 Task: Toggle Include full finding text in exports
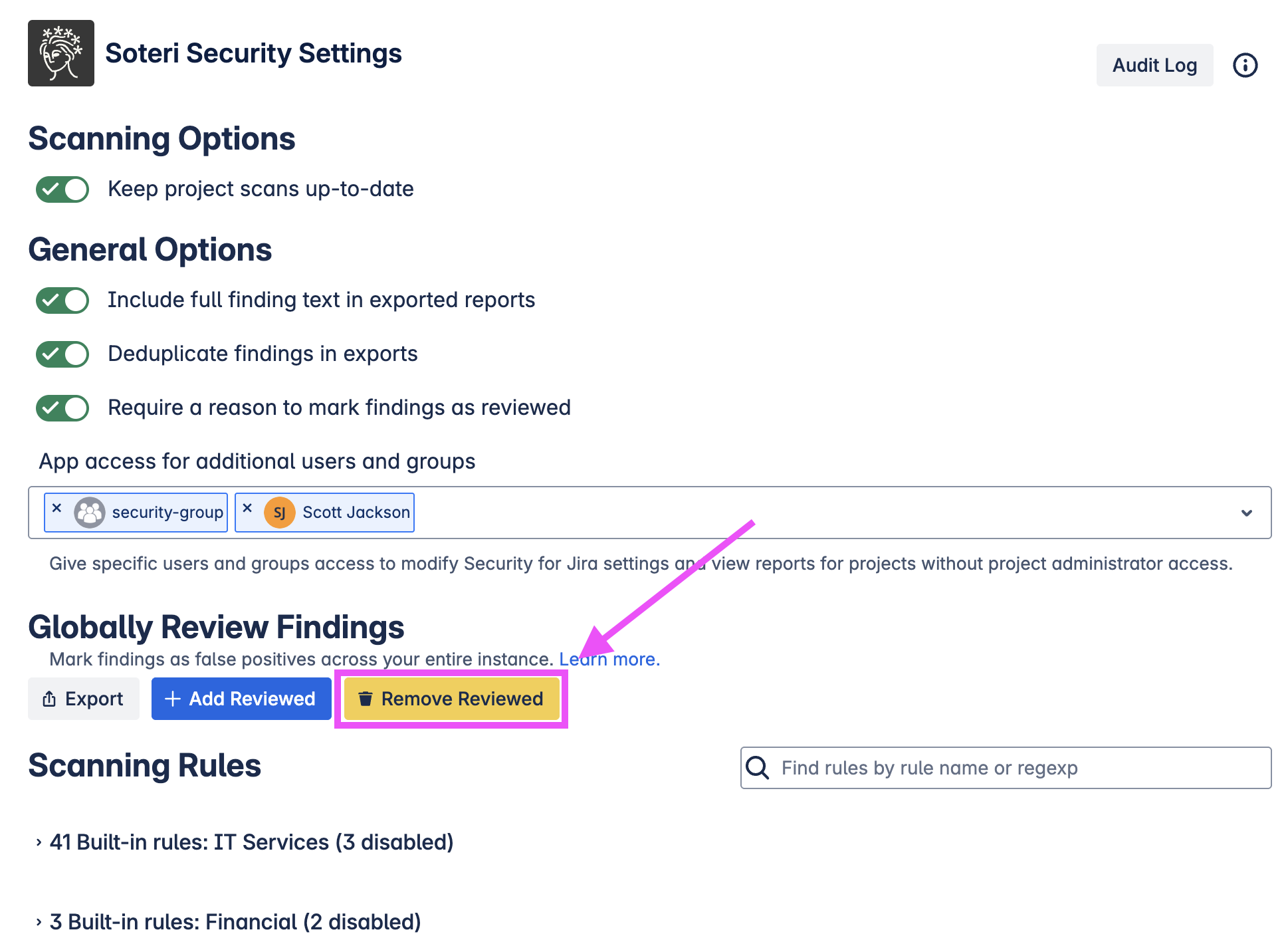62,300
